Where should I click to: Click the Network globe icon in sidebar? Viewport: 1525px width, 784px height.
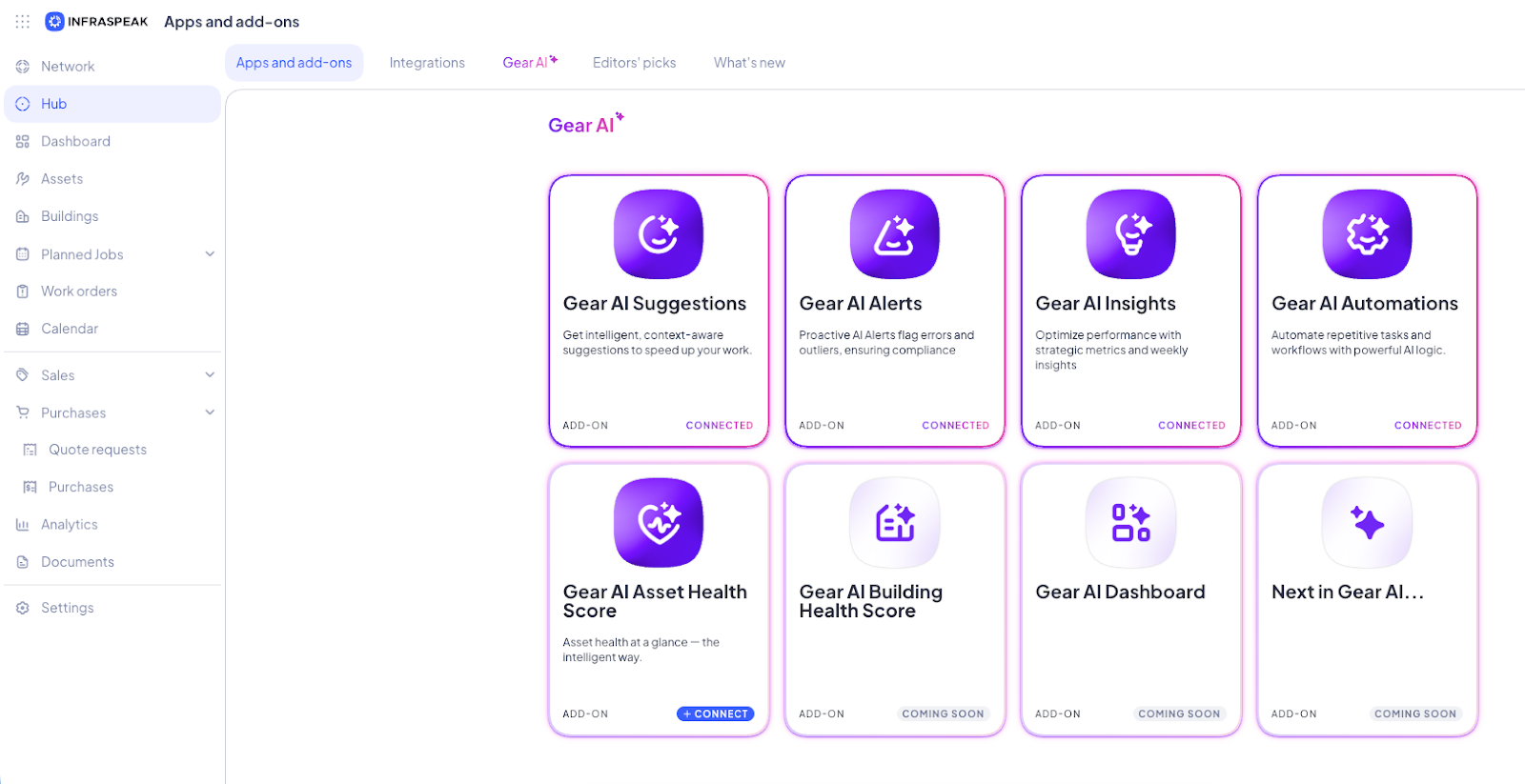[23, 67]
